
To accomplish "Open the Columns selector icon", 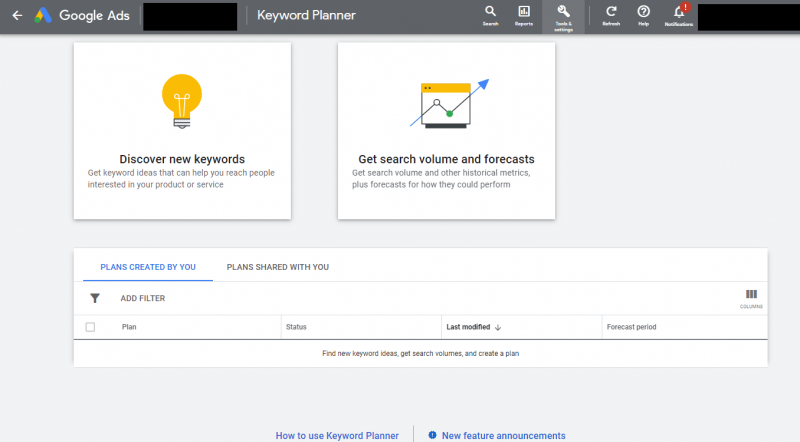I will tap(751, 296).
